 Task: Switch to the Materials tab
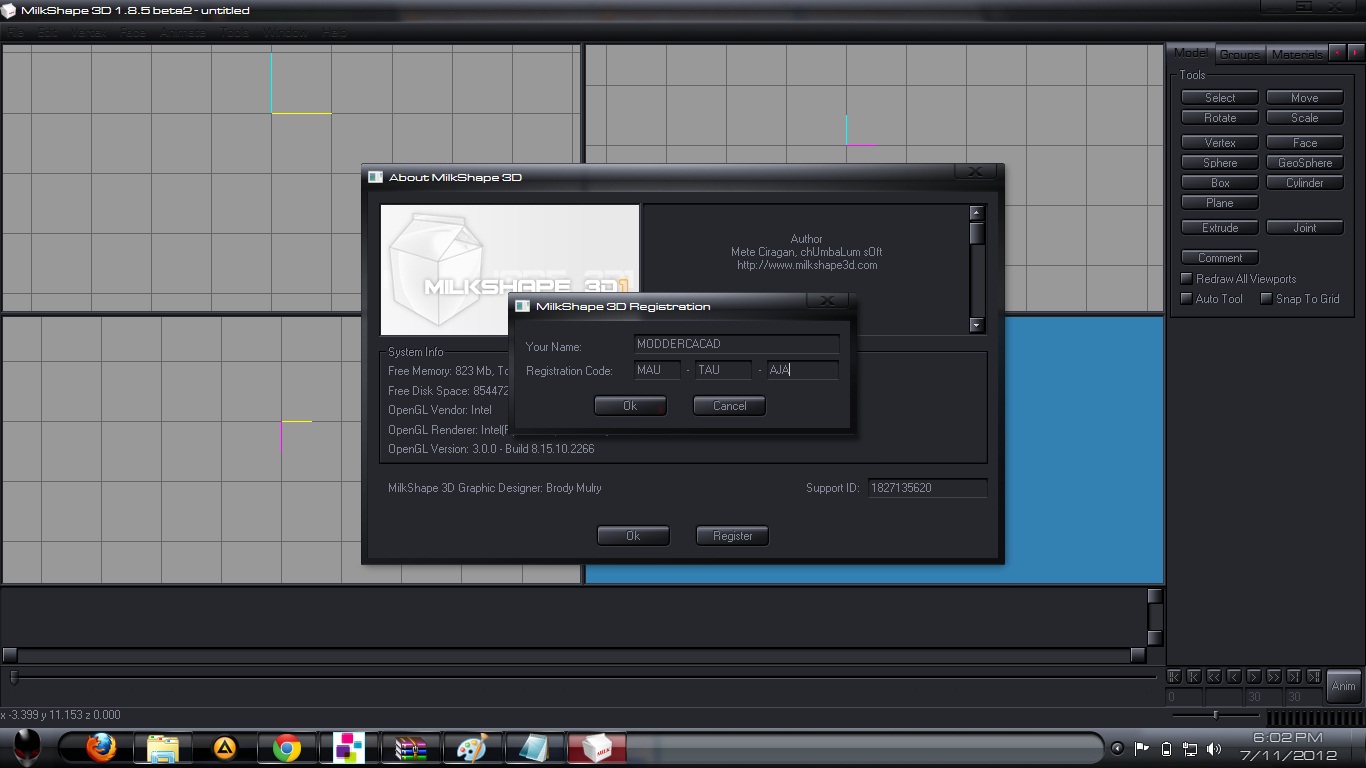tap(1297, 54)
